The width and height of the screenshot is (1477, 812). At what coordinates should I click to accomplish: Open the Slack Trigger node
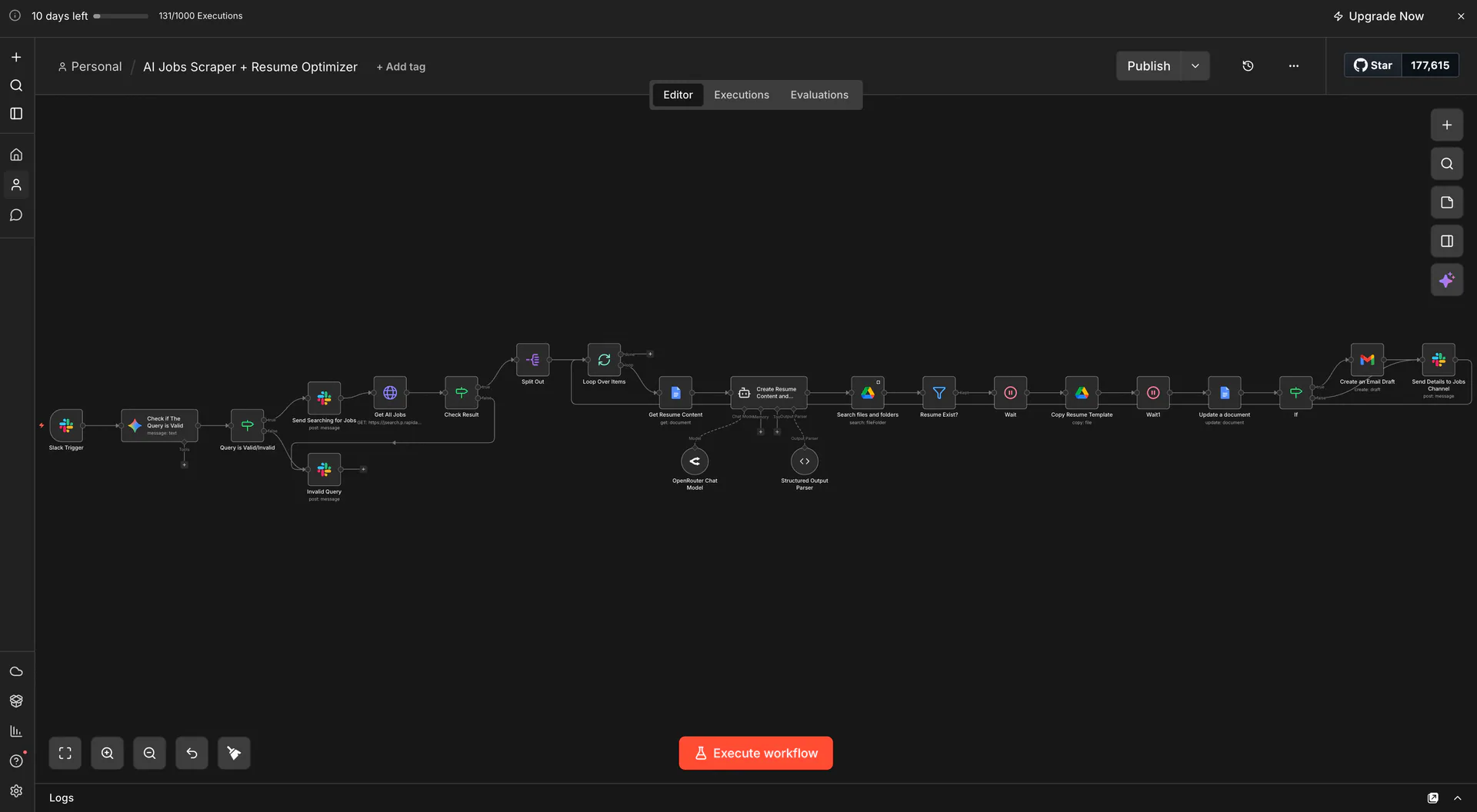pyautogui.click(x=66, y=425)
